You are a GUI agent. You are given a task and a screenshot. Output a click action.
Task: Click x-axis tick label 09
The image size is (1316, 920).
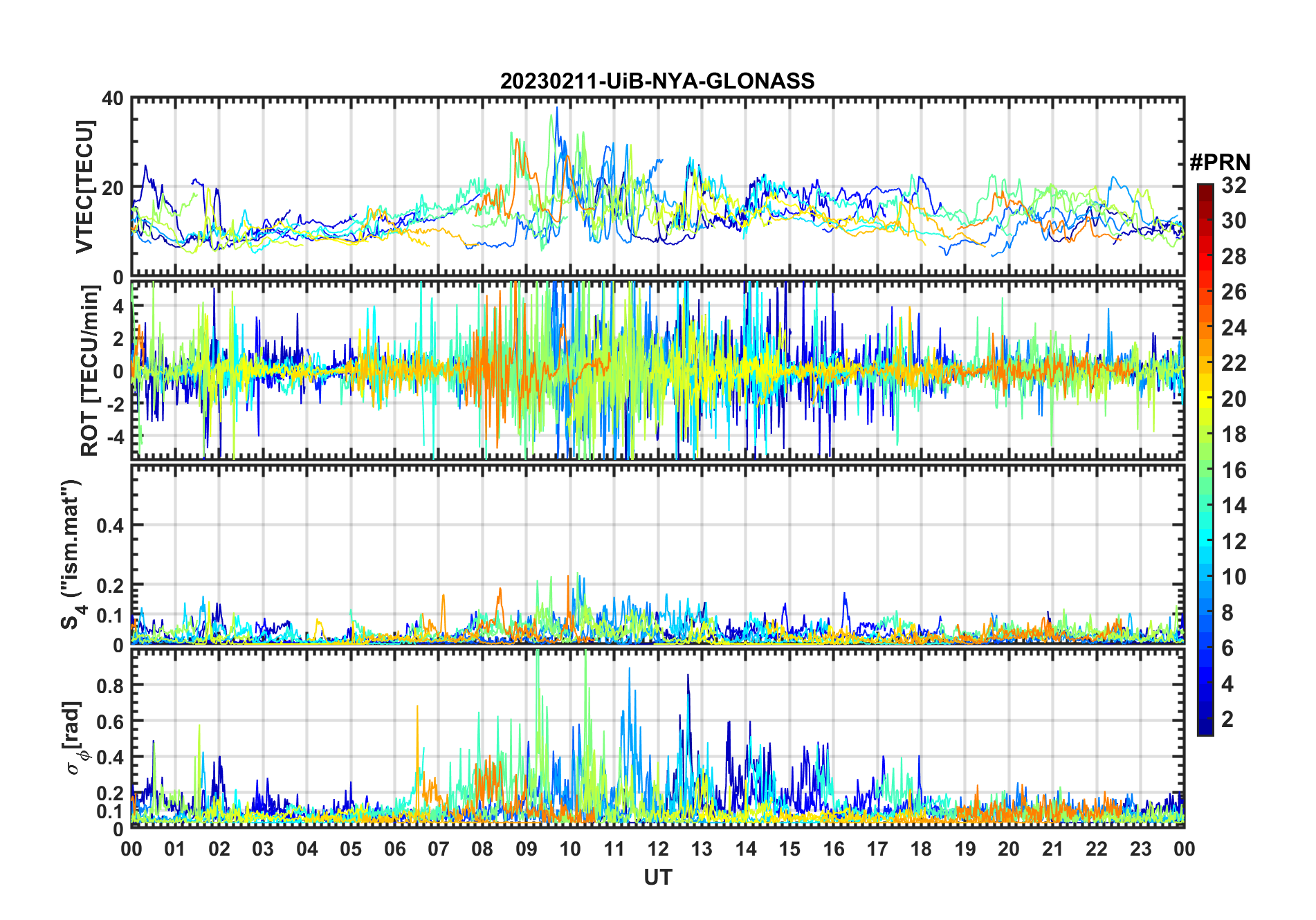click(x=527, y=849)
